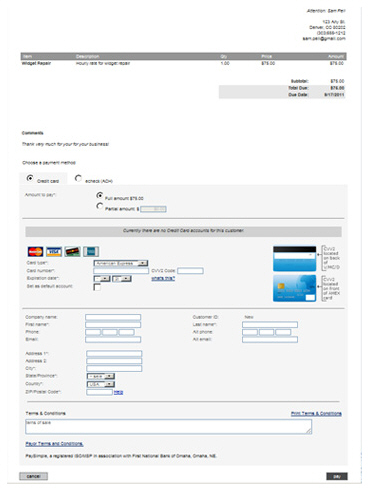Select the echeck (ACH) payment method
The image size is (369, 489).
(78, 178)
